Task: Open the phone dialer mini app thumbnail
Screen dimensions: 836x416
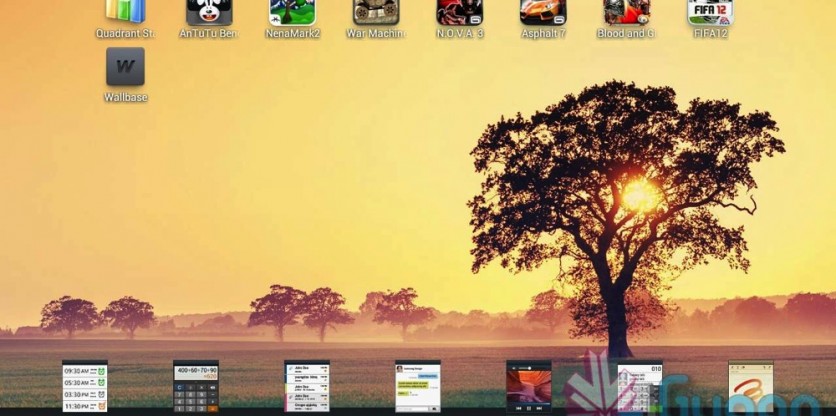Action: (640, 388)
